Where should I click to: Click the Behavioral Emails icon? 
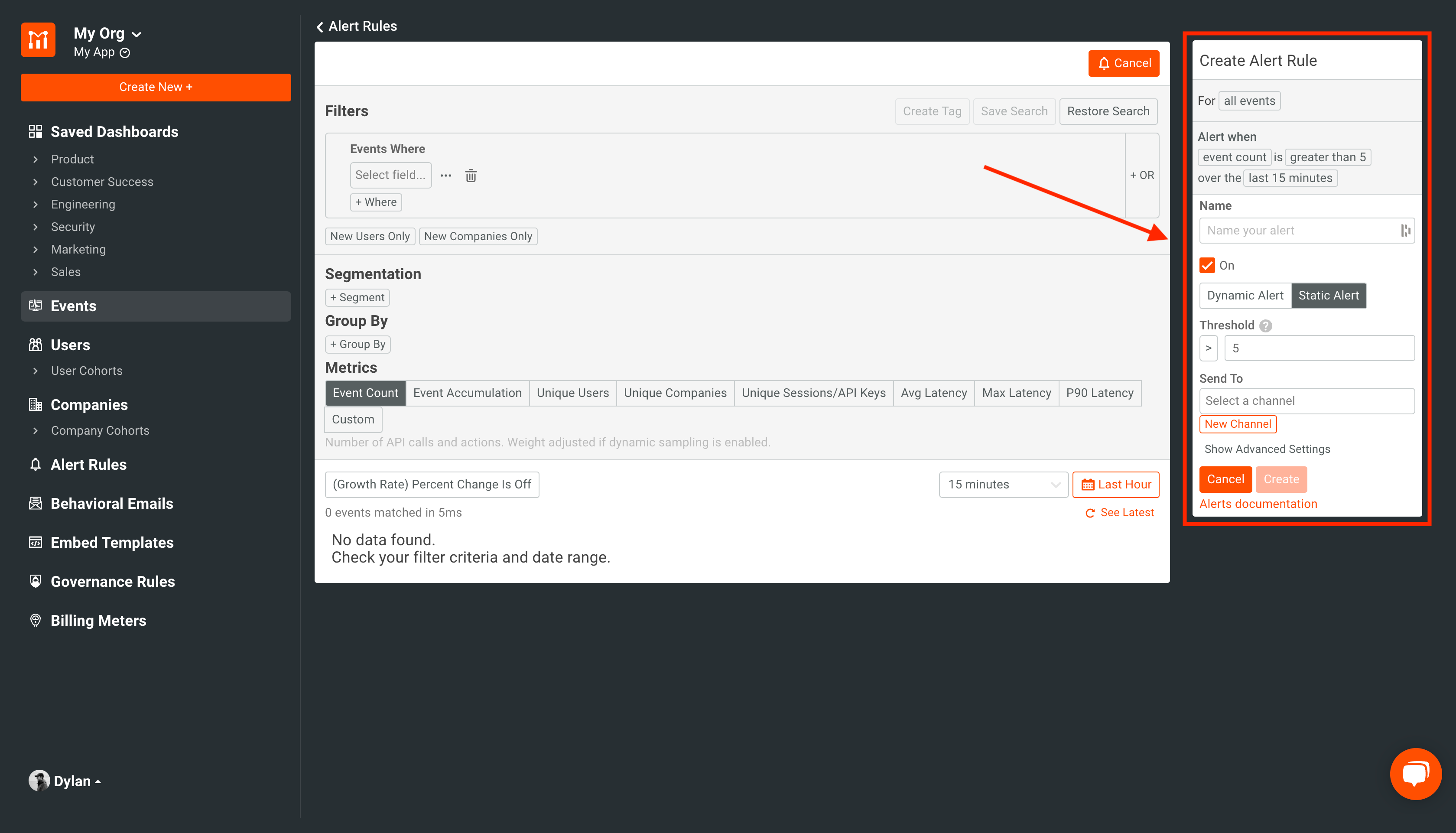pos(36,503)
